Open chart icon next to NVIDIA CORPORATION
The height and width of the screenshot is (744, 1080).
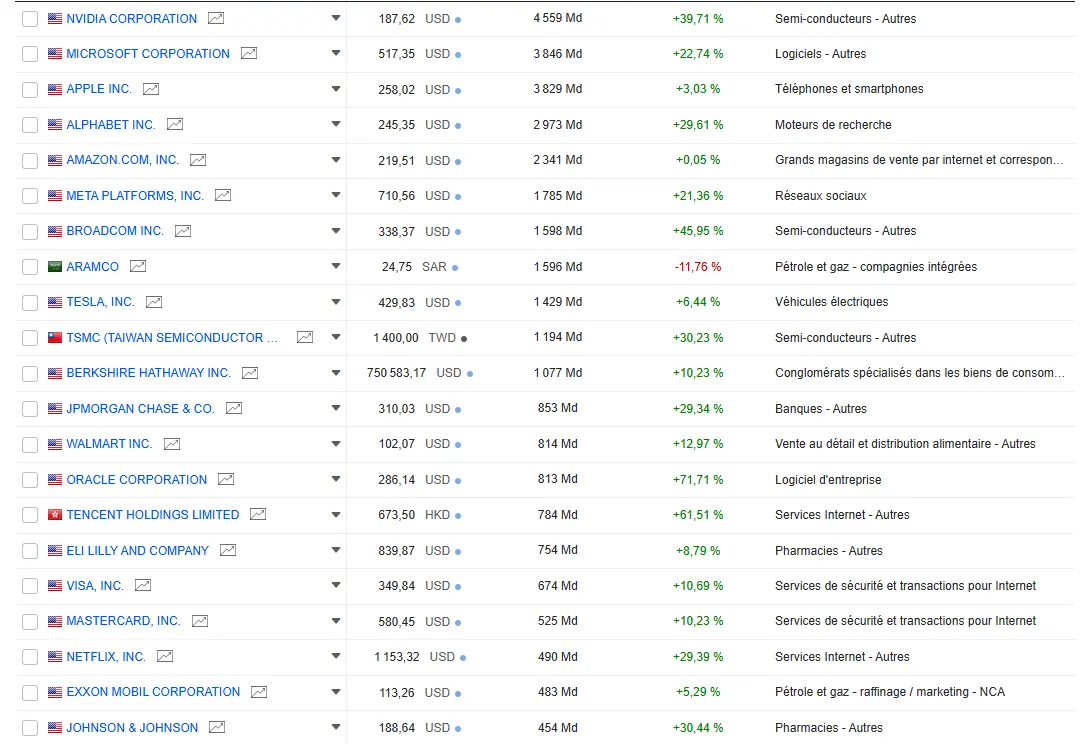tap(216, 19)
